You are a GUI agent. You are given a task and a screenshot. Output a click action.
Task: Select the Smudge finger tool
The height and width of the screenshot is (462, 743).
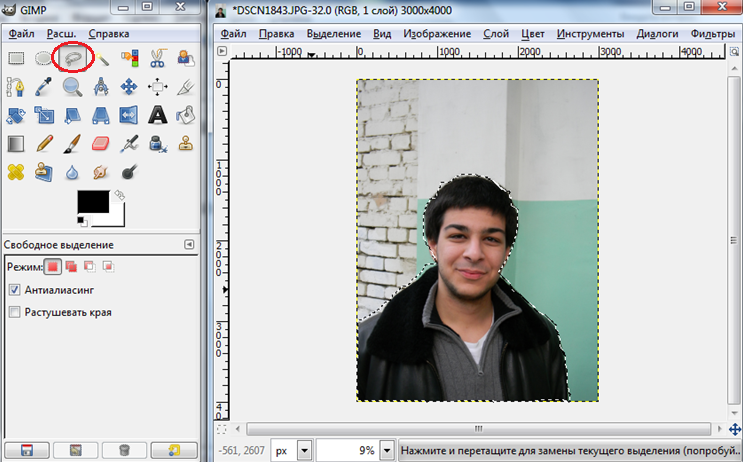tap(101, 172)
